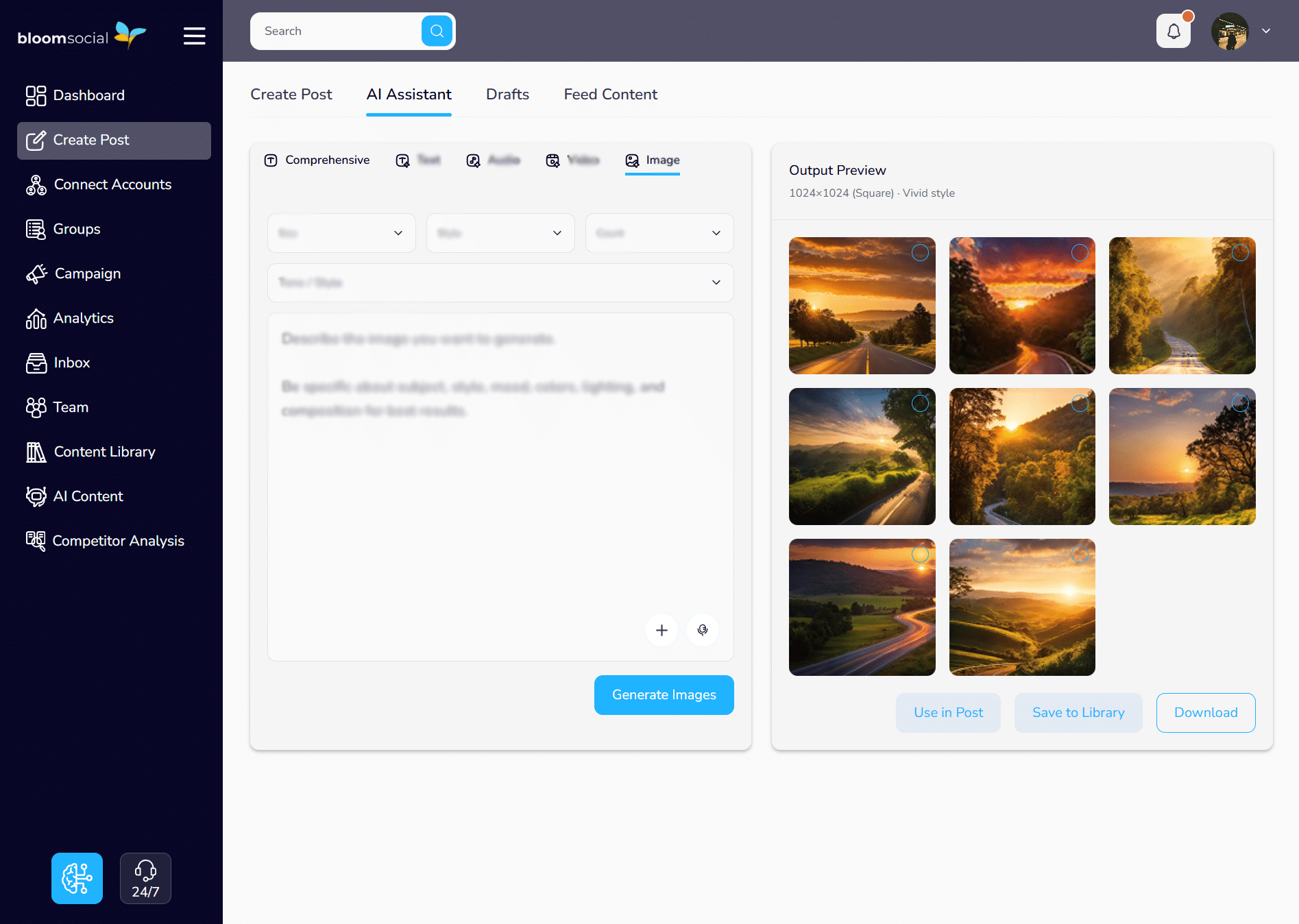
Task: Click Save to Library button
Action: (x=1078, y=713)
